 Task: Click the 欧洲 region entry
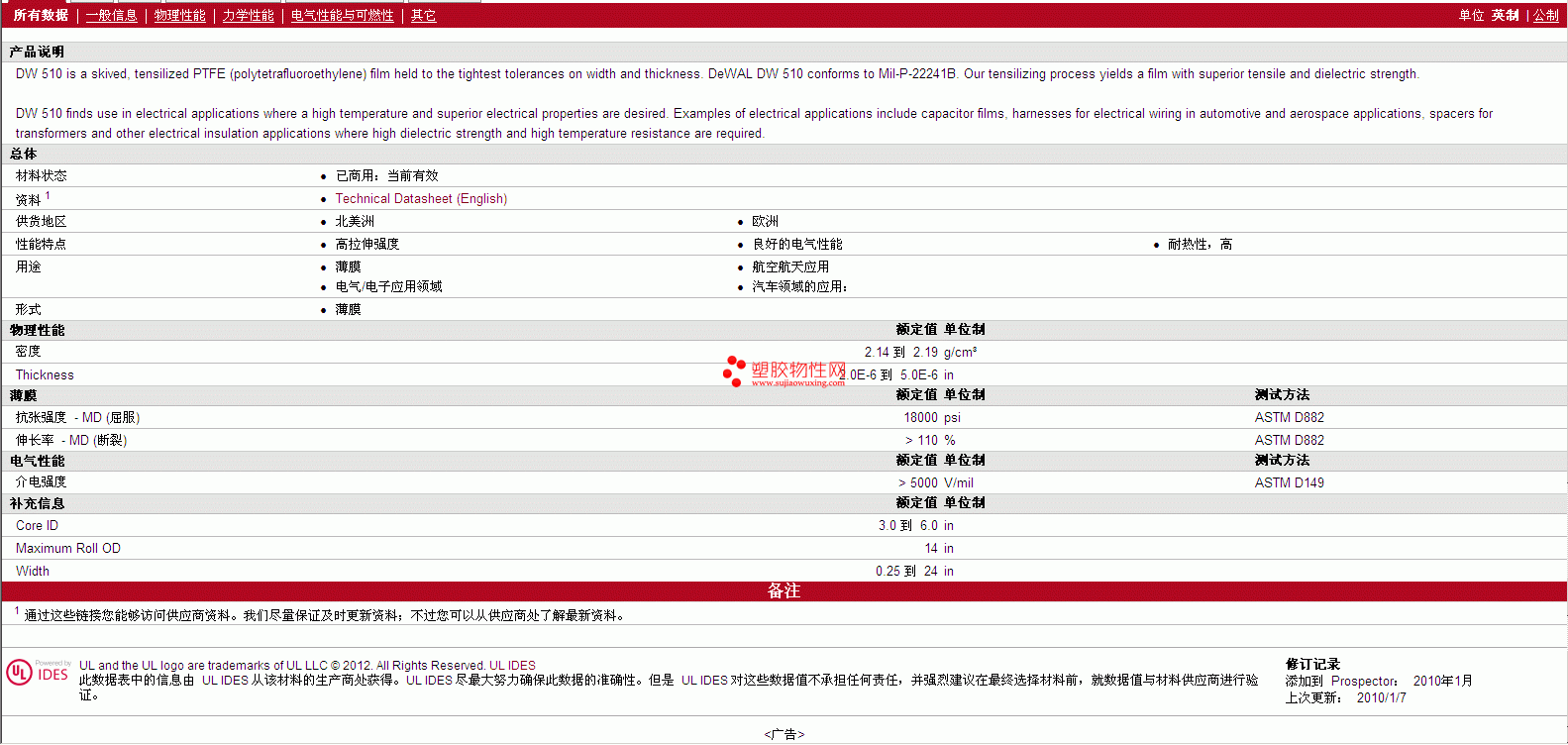coord(765,221)
